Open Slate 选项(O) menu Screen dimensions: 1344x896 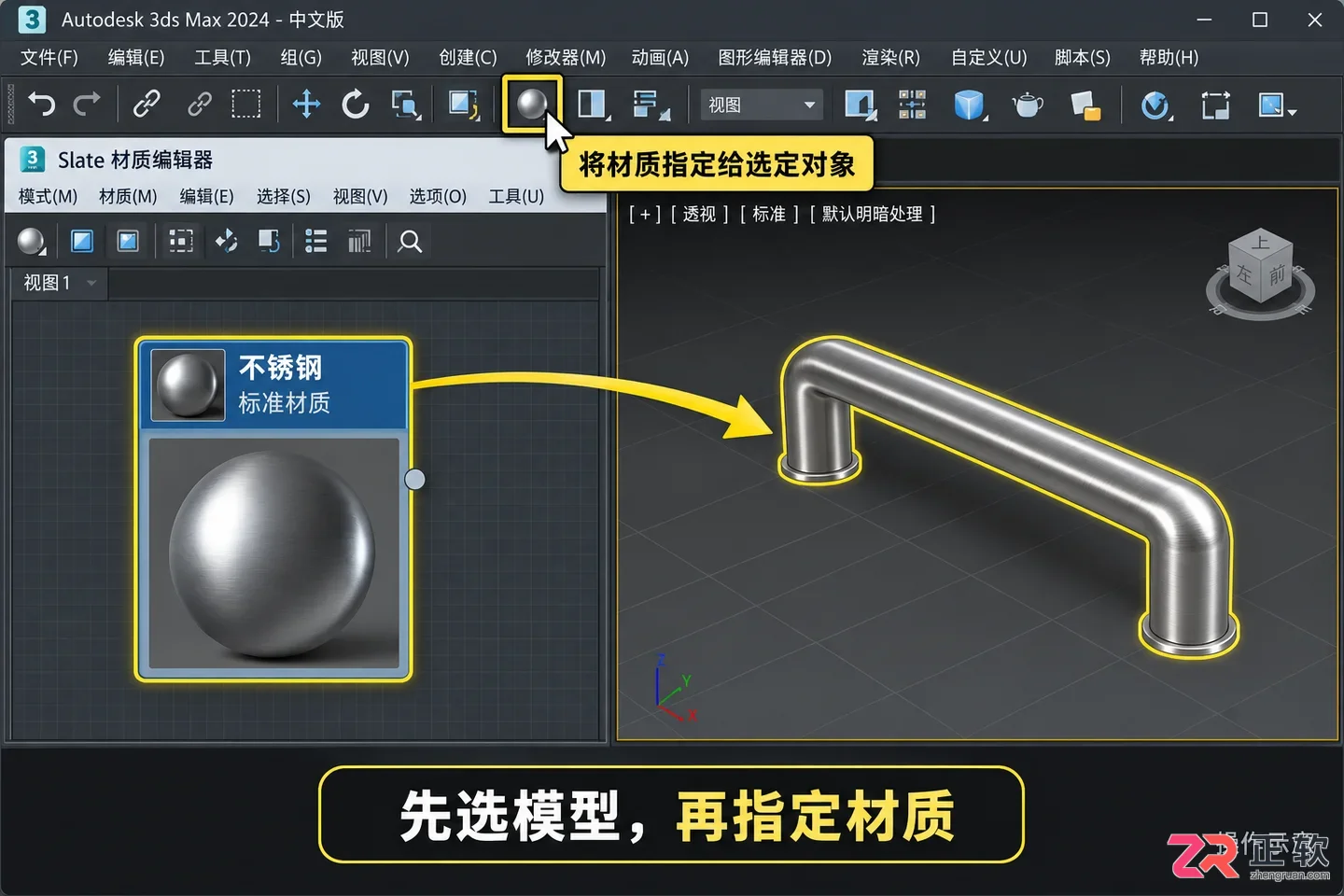(x=438, y=197)
